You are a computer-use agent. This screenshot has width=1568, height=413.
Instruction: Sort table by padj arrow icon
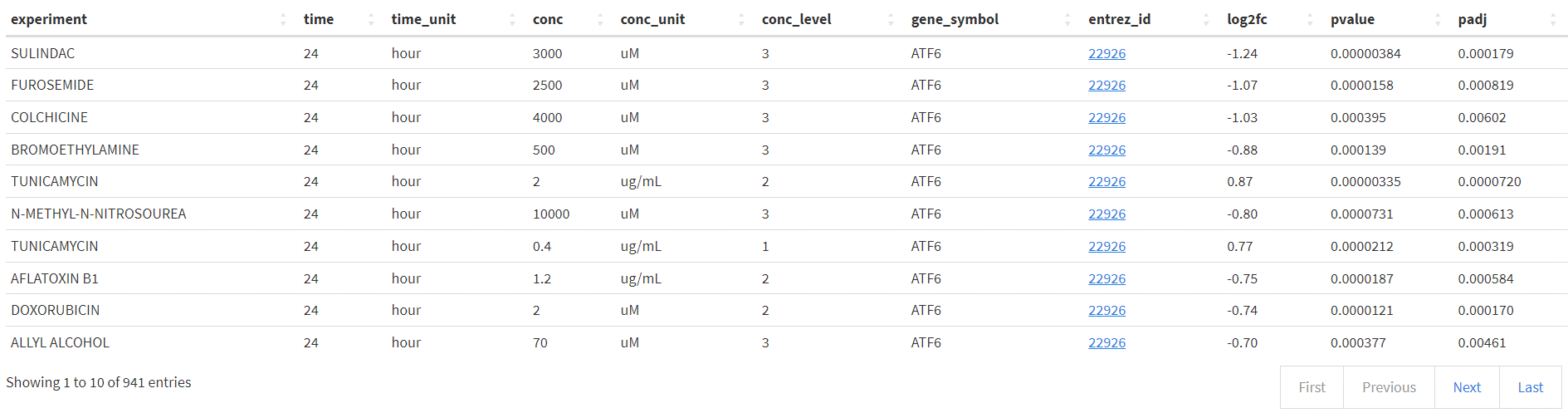[1553, 19]
